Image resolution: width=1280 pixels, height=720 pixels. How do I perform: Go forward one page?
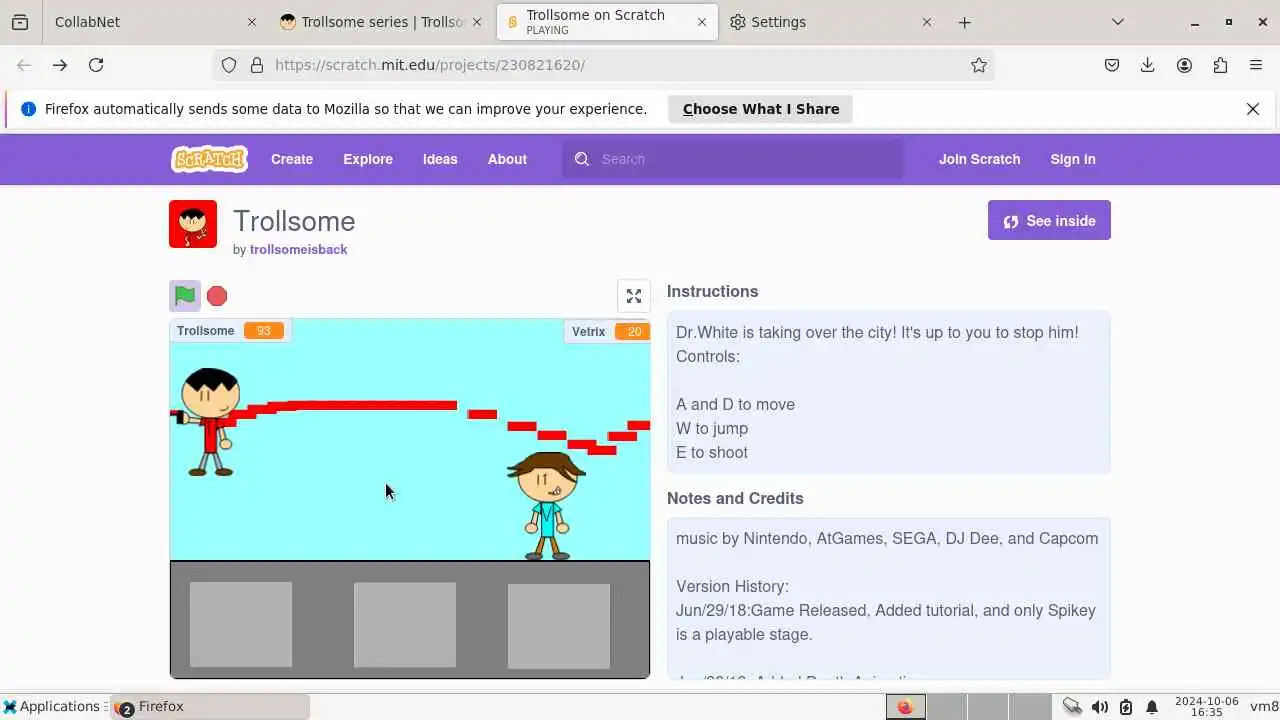tap(60, 65)
